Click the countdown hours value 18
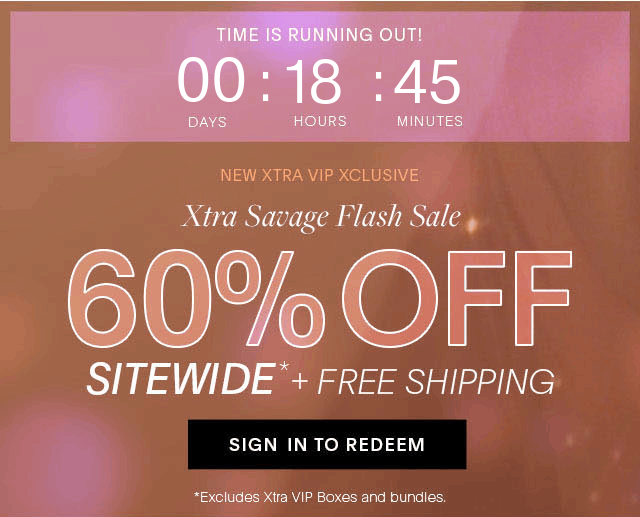 pyautogui.click(x=314, y=81)
